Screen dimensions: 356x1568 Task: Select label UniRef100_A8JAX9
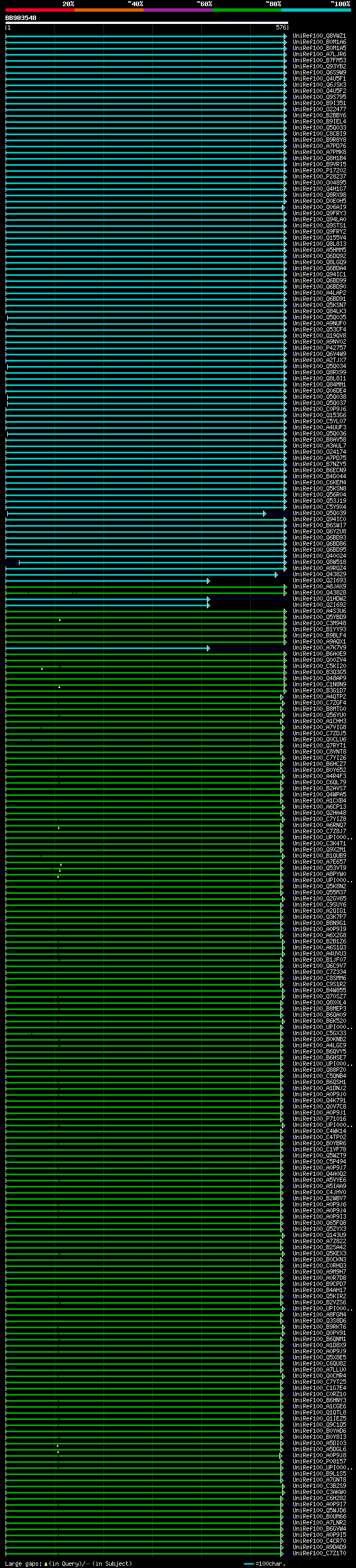pos(319,587)
